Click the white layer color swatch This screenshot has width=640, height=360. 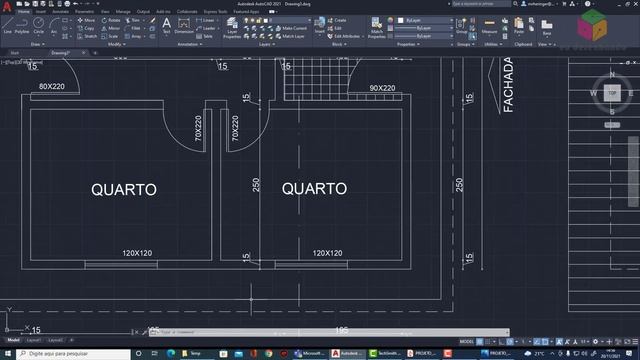point(266,20)
